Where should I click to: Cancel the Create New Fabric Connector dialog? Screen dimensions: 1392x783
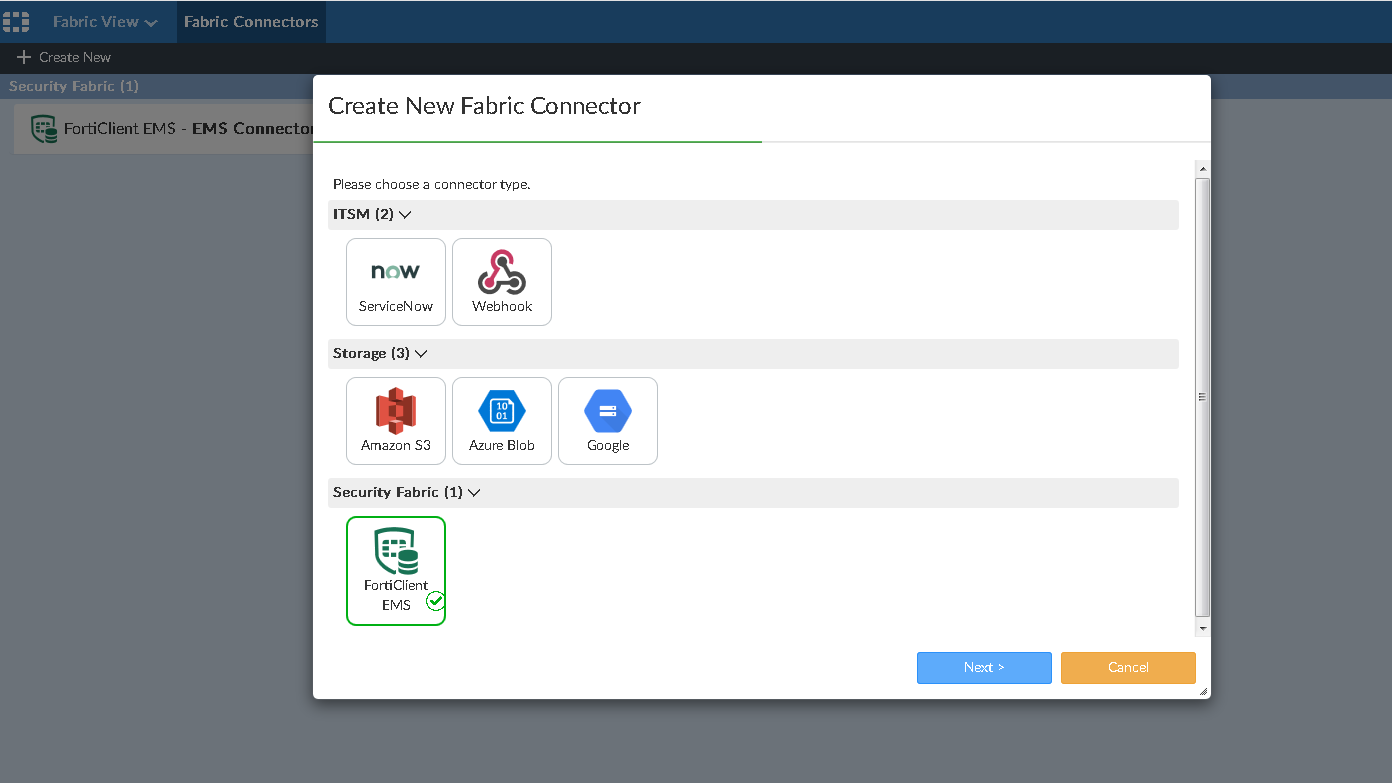(1128, 668)
